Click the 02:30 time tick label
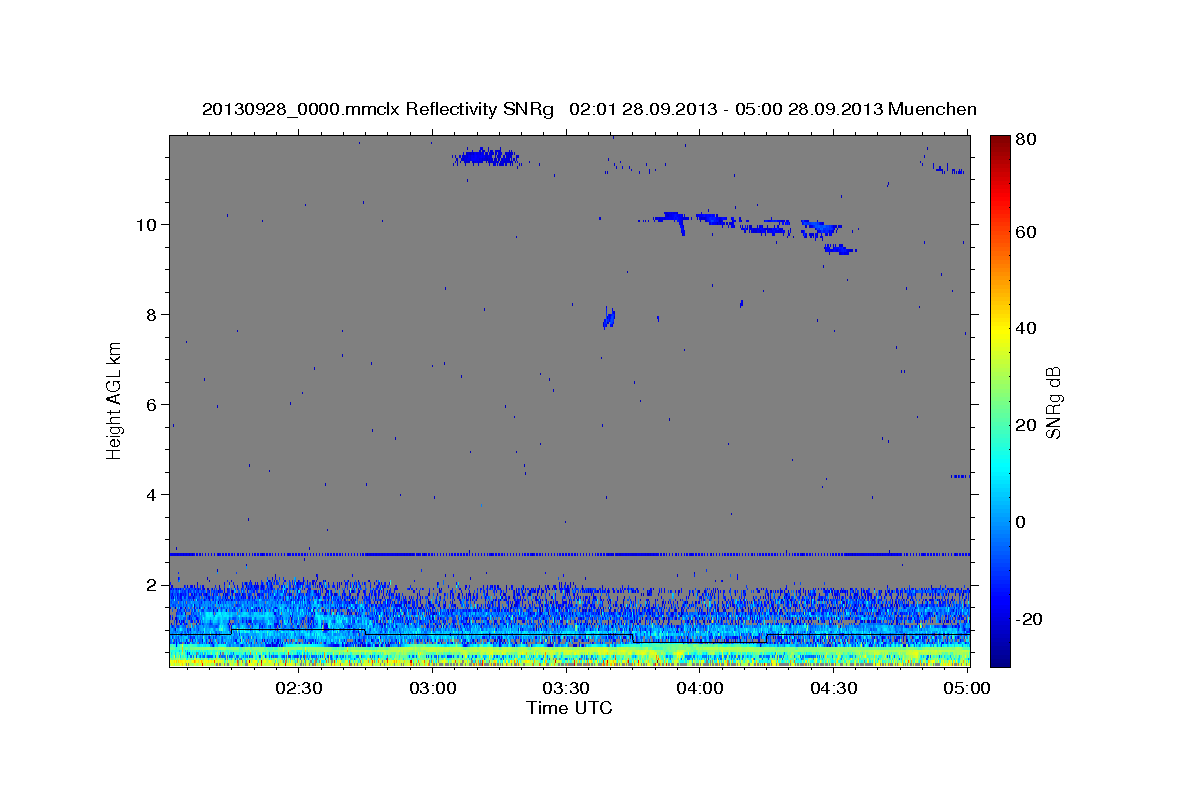This screenshot has height=800, width=1200. 299,688
